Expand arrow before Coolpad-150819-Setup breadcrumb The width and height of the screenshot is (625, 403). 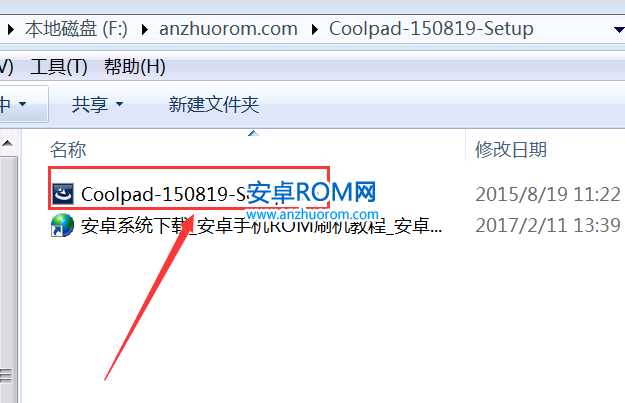pos(314,29)
